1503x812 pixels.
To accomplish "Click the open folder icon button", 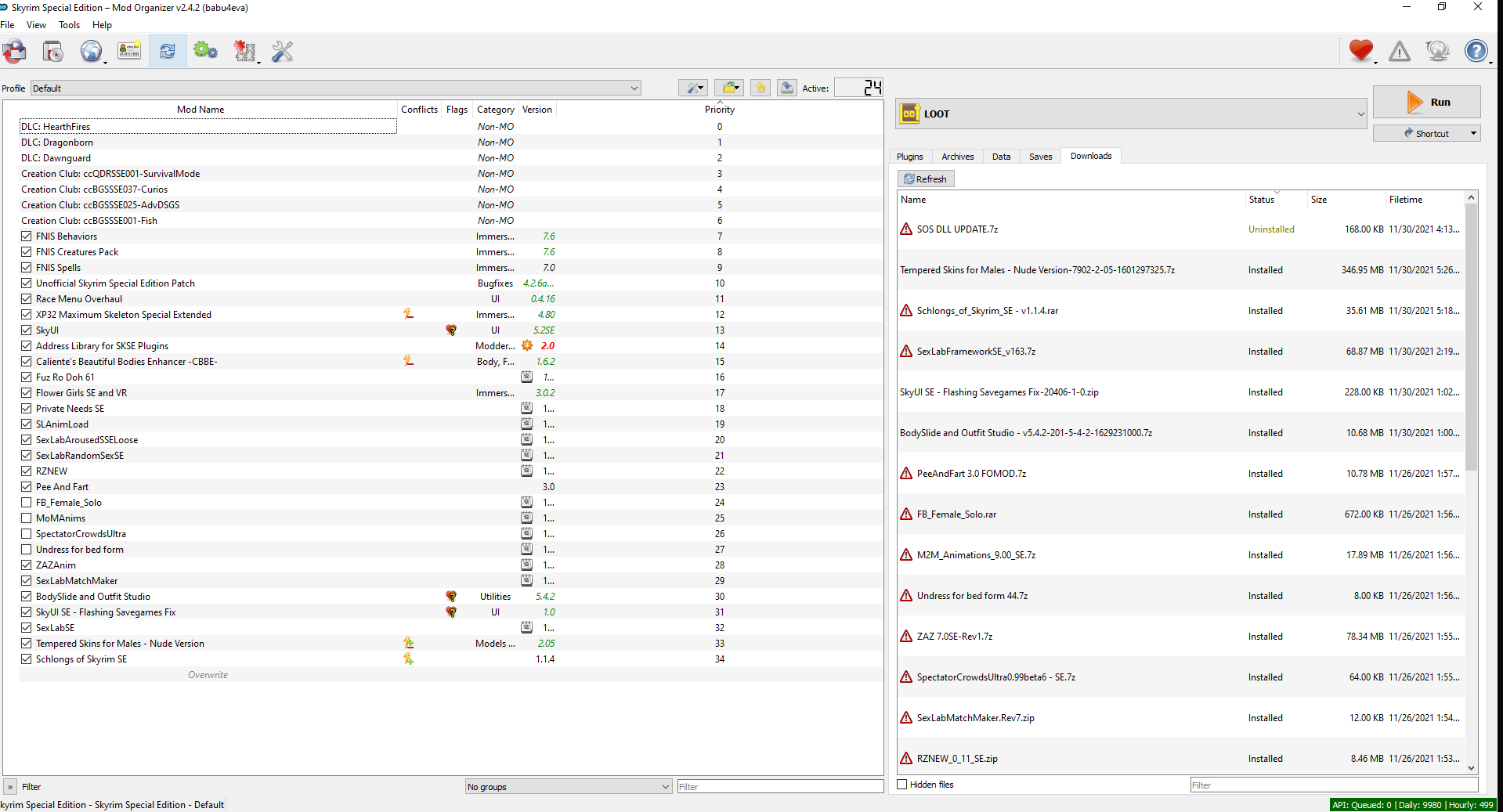I will [728, 88].
